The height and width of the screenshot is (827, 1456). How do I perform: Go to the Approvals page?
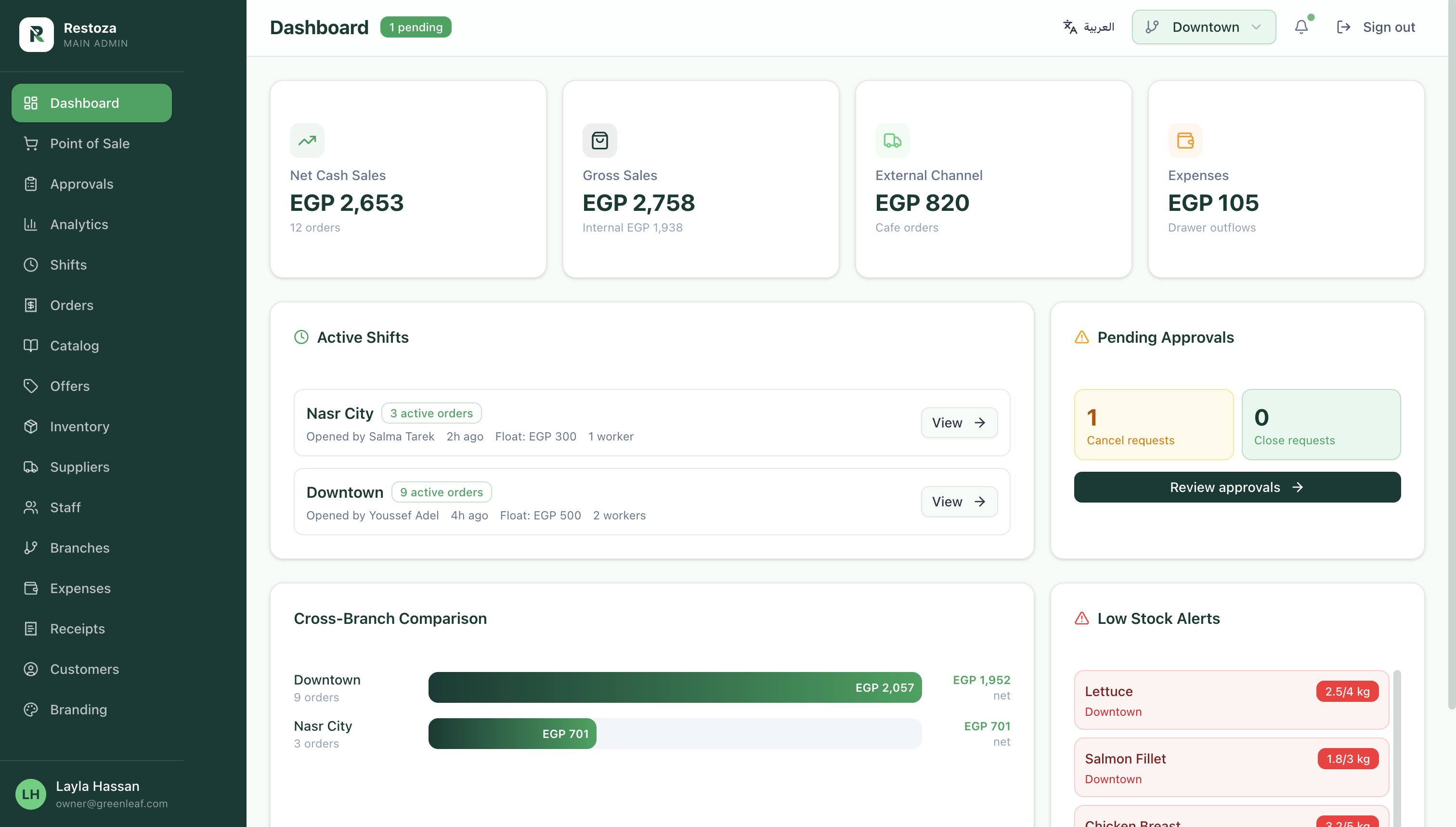(91, 183)
